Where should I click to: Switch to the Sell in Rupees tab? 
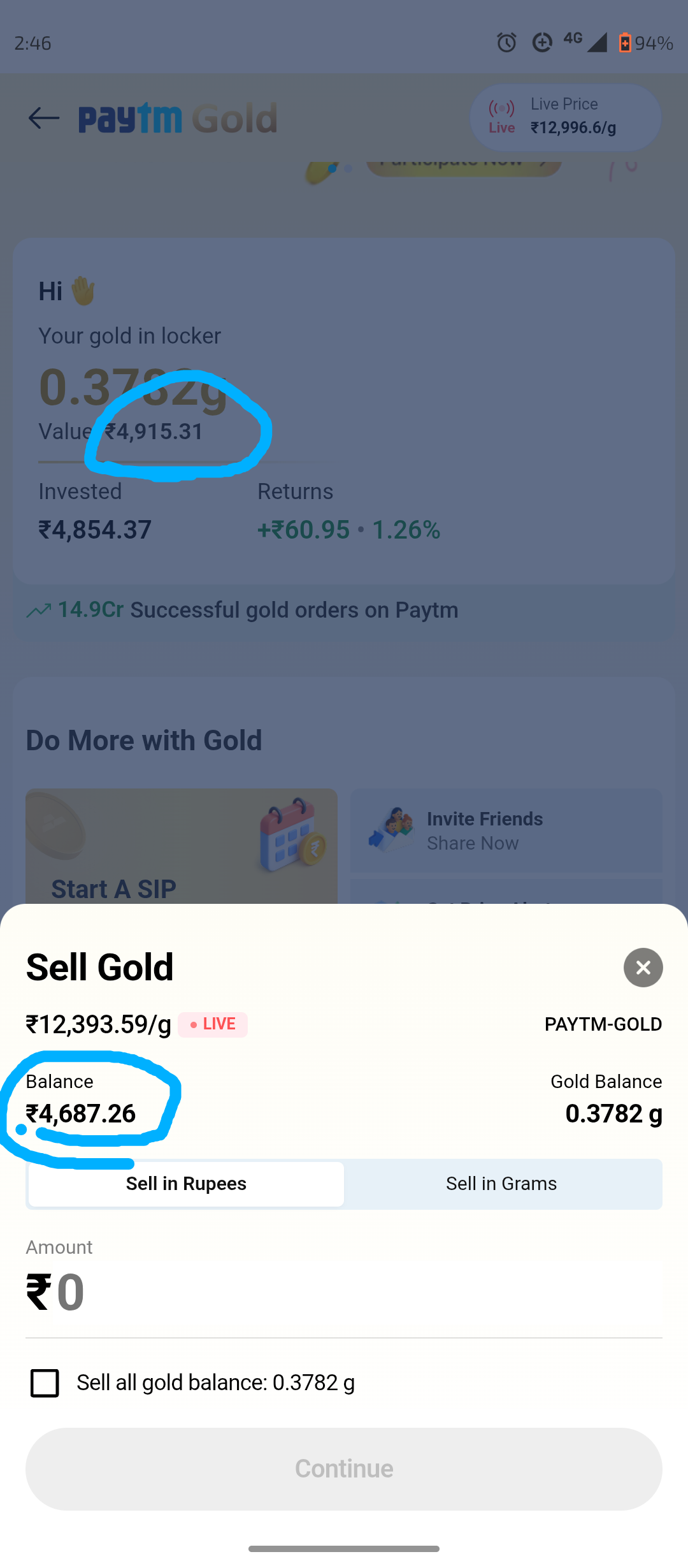coord(186,1184)
